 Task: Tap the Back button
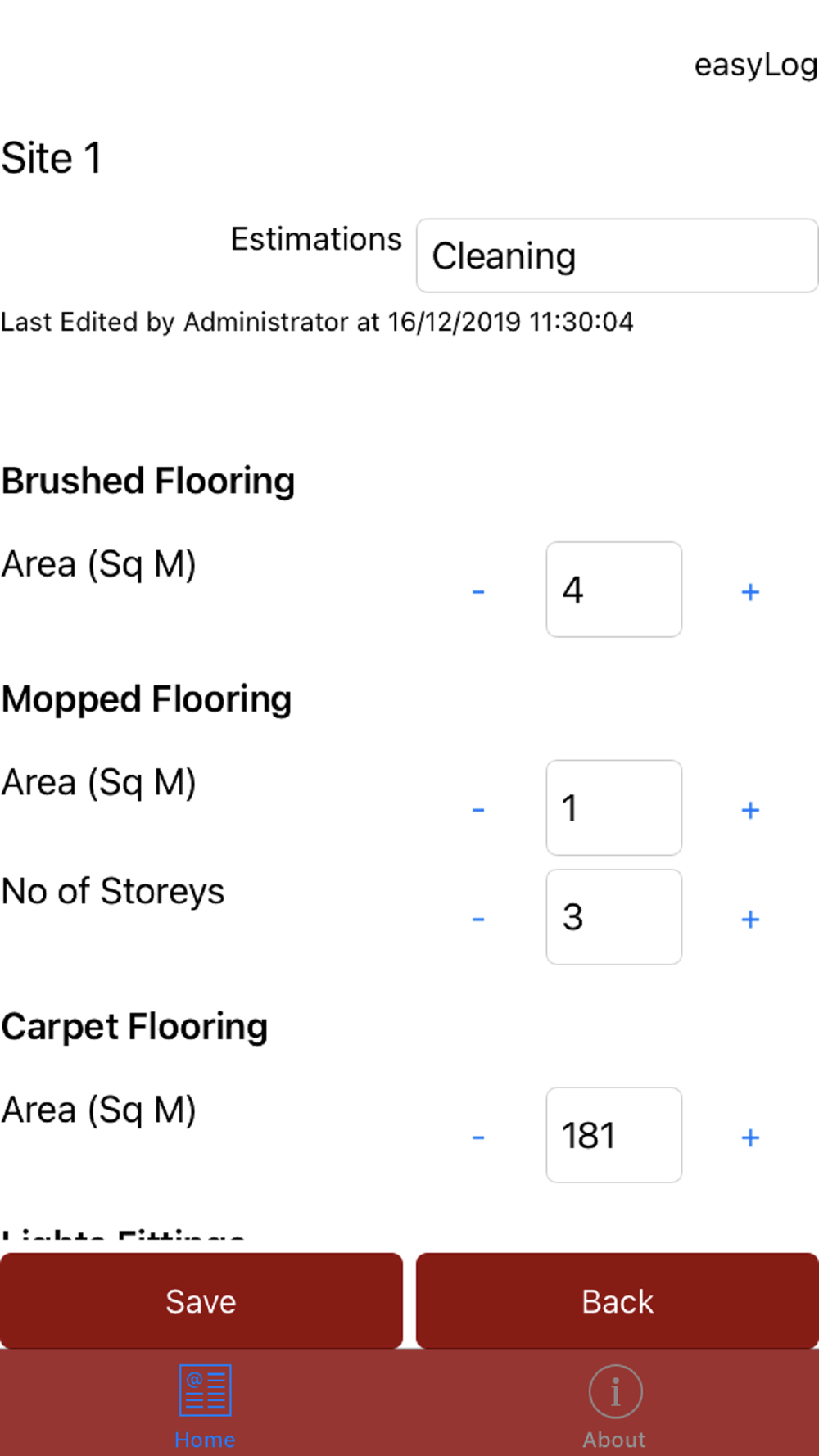617,1300
